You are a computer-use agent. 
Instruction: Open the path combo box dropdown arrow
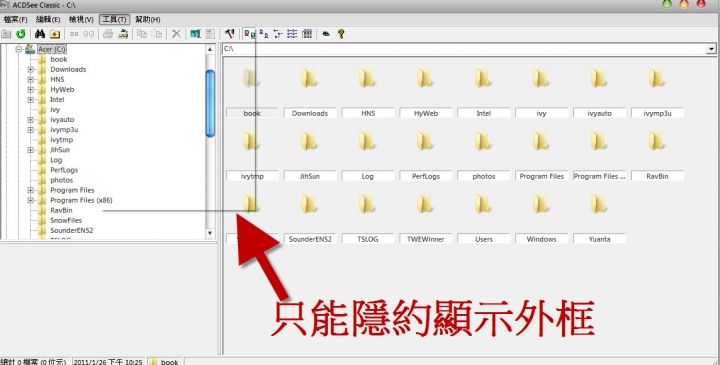point(711,49)
